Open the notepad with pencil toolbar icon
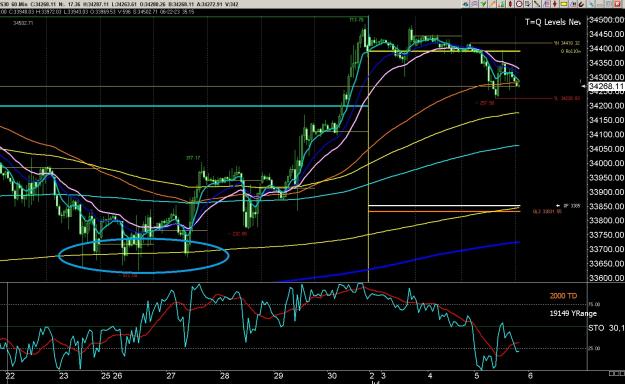Image resolution: width=625 pixels, height=384 pixels. point(528,4)
